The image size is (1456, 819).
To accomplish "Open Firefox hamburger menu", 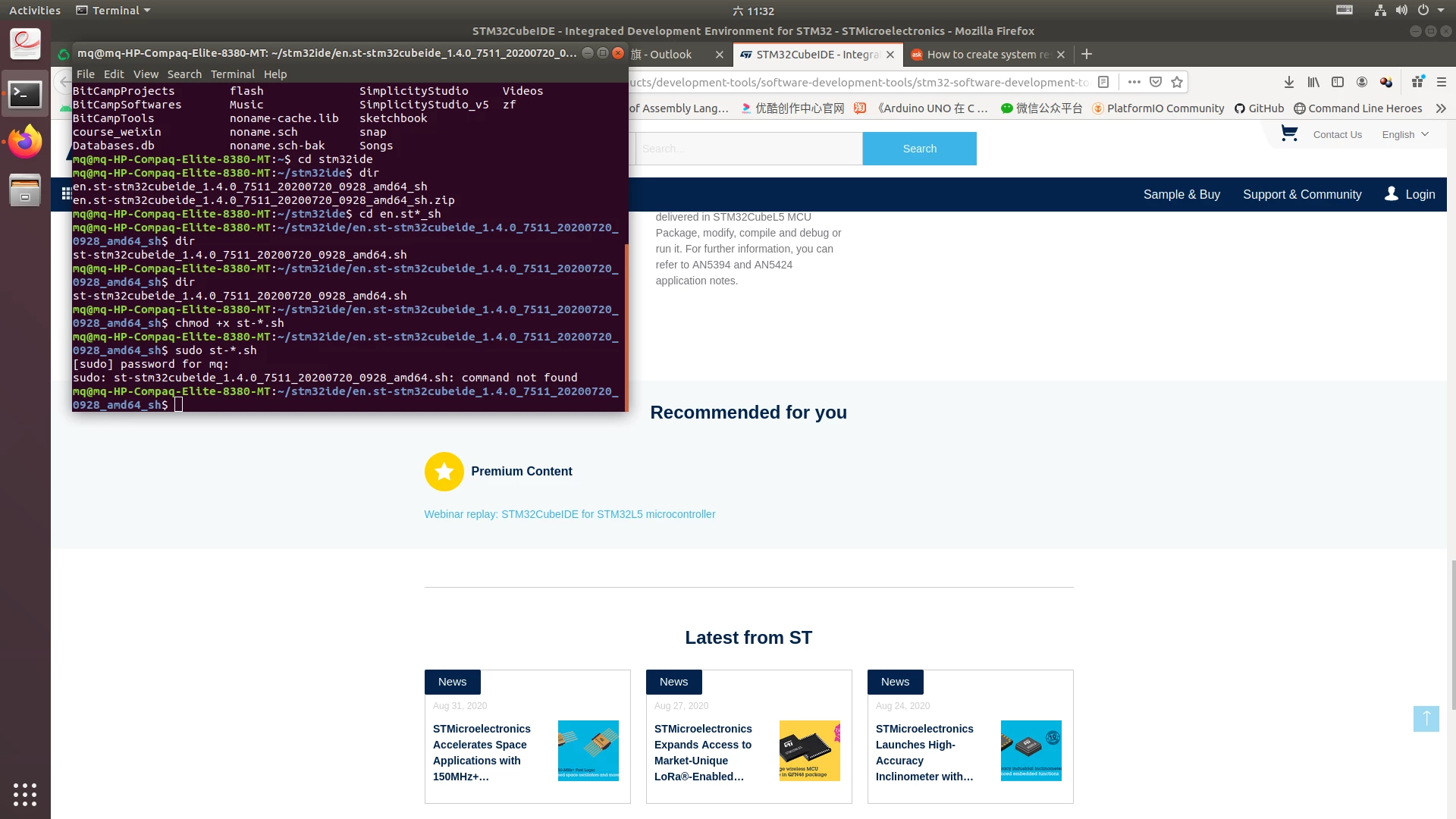I will click(x=1442, y=82).
